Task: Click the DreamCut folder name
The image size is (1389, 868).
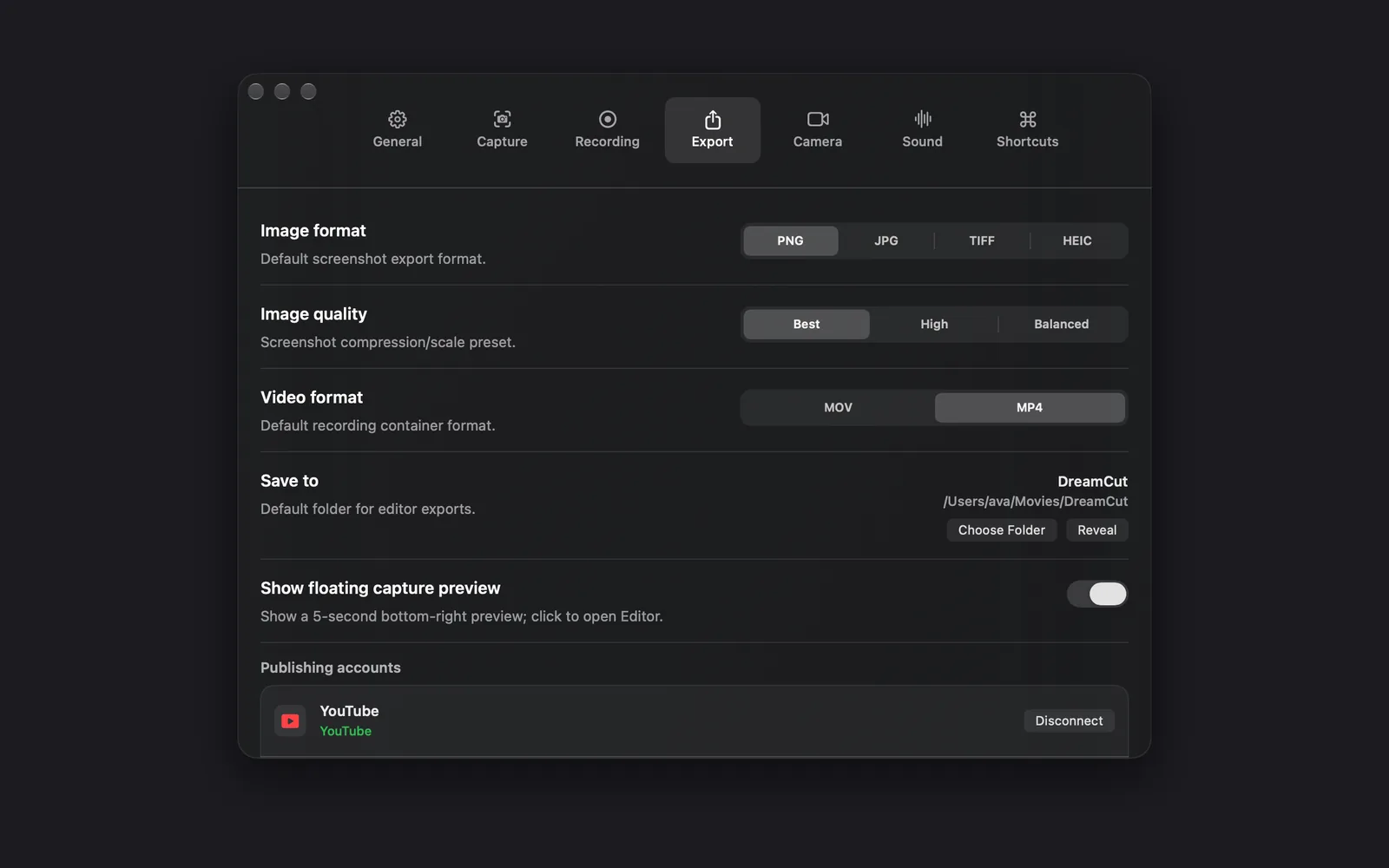Action: coord(1092,481)
